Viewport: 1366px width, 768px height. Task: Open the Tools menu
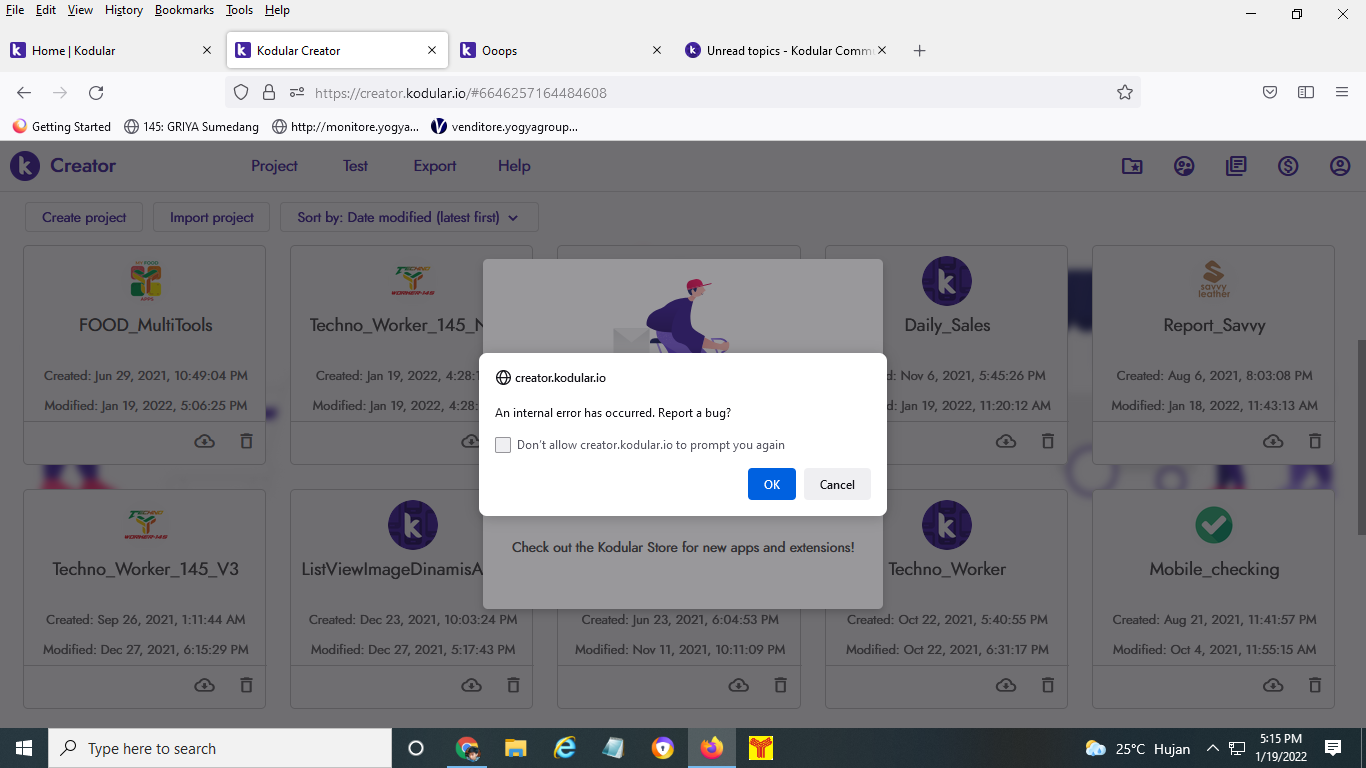[239, 10]
